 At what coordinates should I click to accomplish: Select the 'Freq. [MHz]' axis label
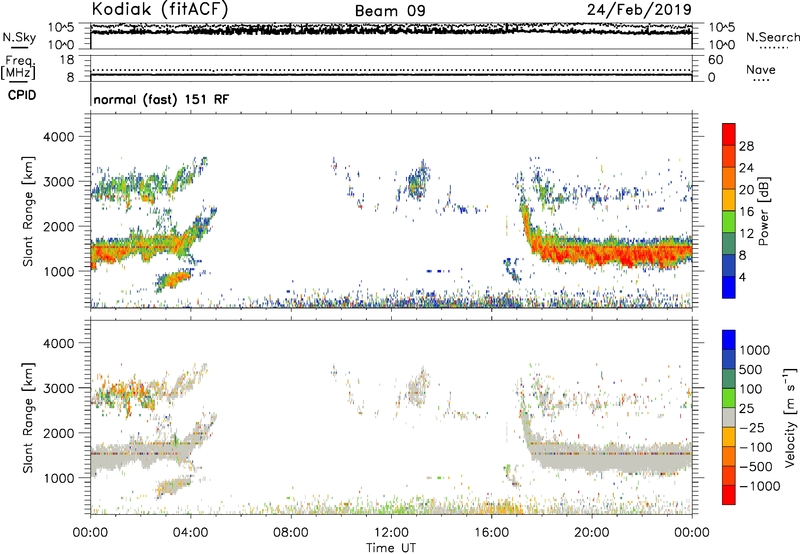point(19,67)
